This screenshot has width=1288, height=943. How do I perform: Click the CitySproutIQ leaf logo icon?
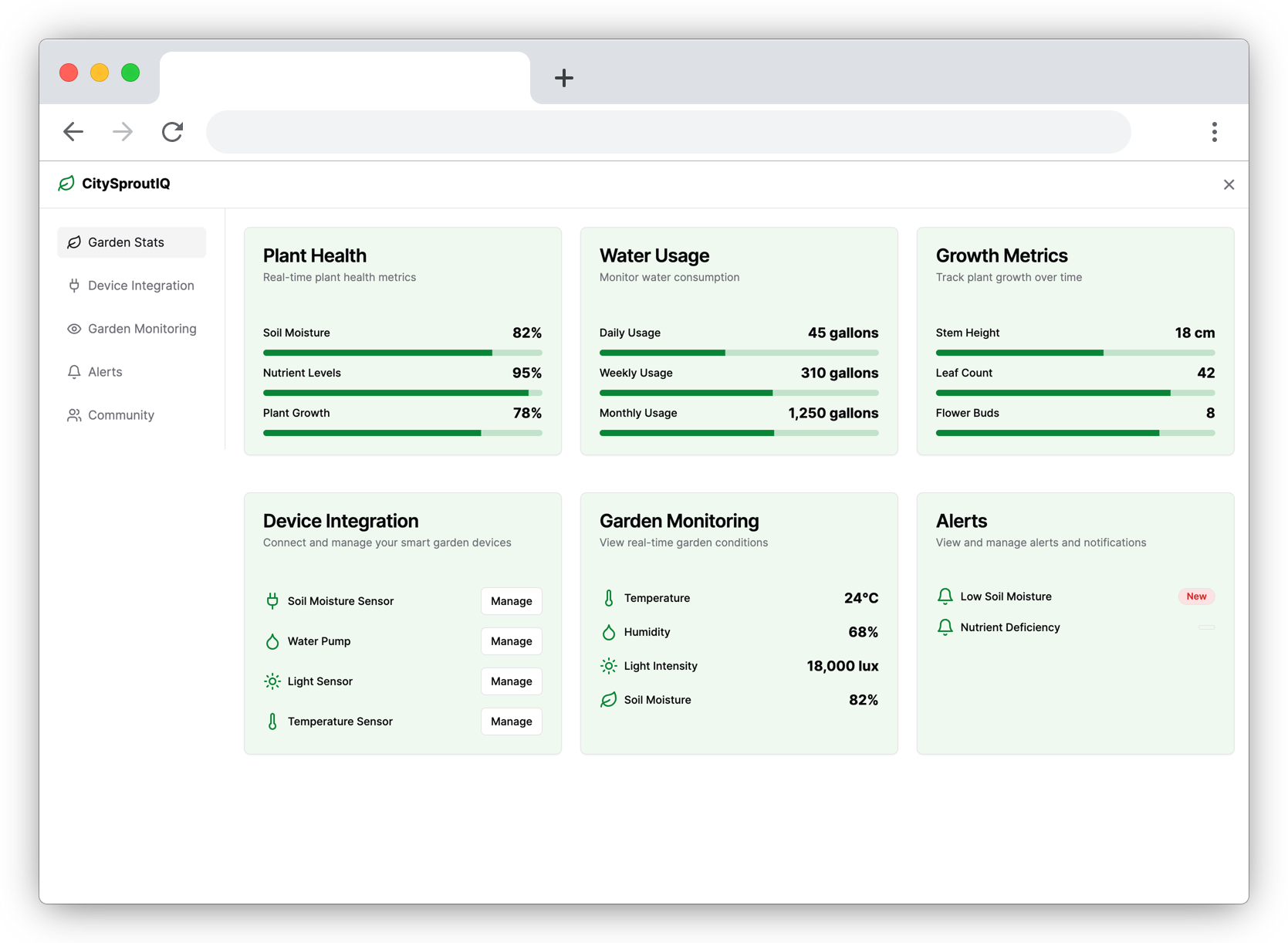66,184
